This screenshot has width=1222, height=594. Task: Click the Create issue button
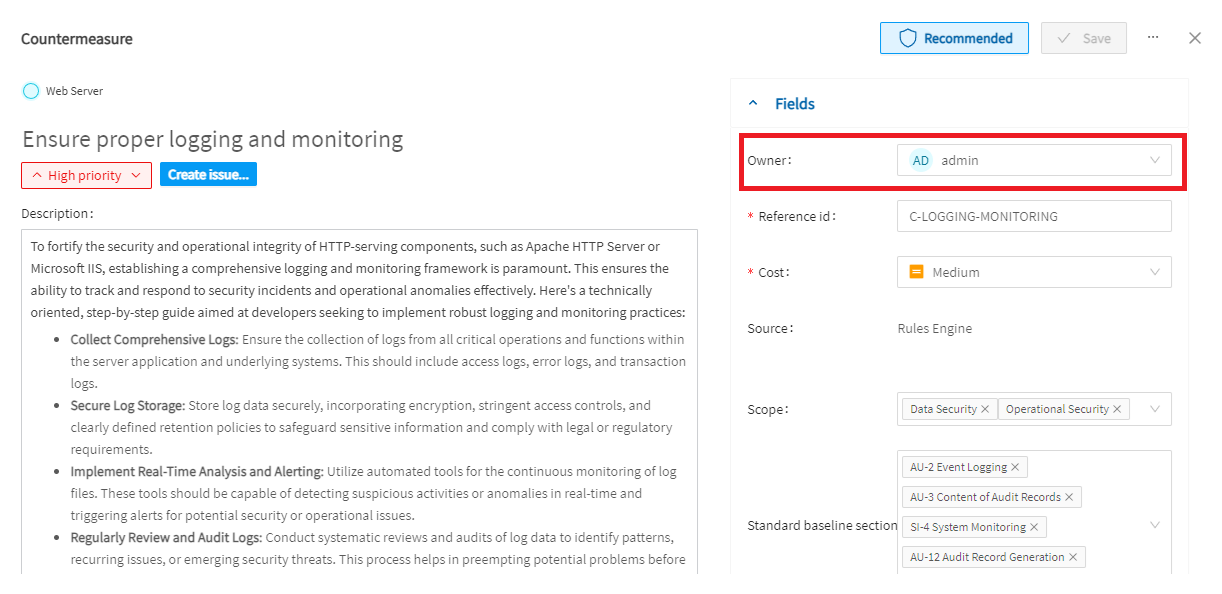tap(209, 175)
